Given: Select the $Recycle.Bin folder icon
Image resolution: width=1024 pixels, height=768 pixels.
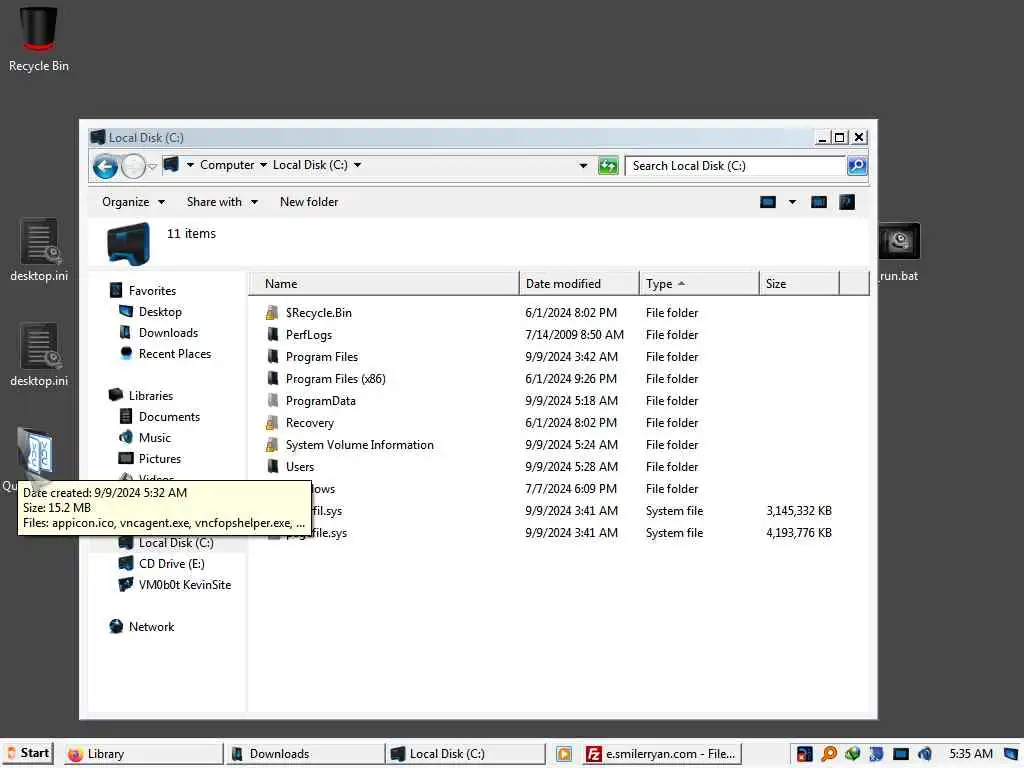Looking at the screenshot, I should click(272, 313).
